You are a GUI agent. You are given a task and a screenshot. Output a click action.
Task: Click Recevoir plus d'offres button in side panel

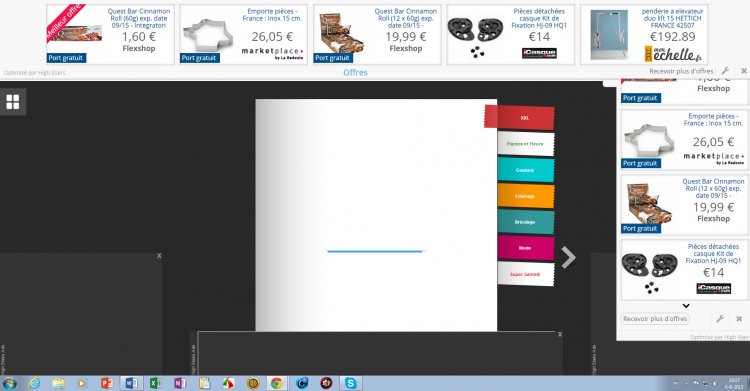[655, 319]
